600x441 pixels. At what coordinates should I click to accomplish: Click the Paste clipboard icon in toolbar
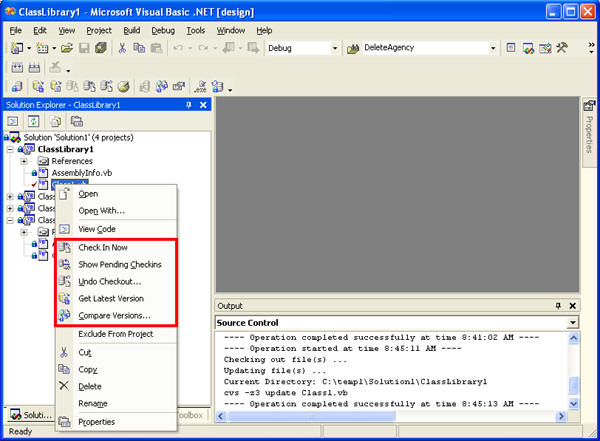(x=156, y=48)
